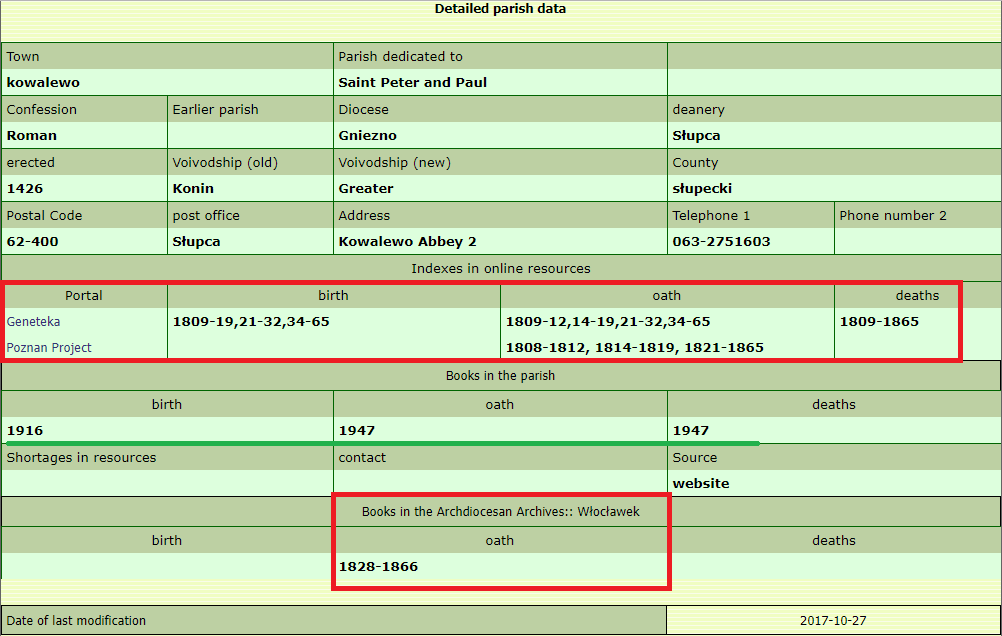Screen dimensions: 1002x636
Task: Open the Poznan Project portal link
Action: (x=49, y=348)
